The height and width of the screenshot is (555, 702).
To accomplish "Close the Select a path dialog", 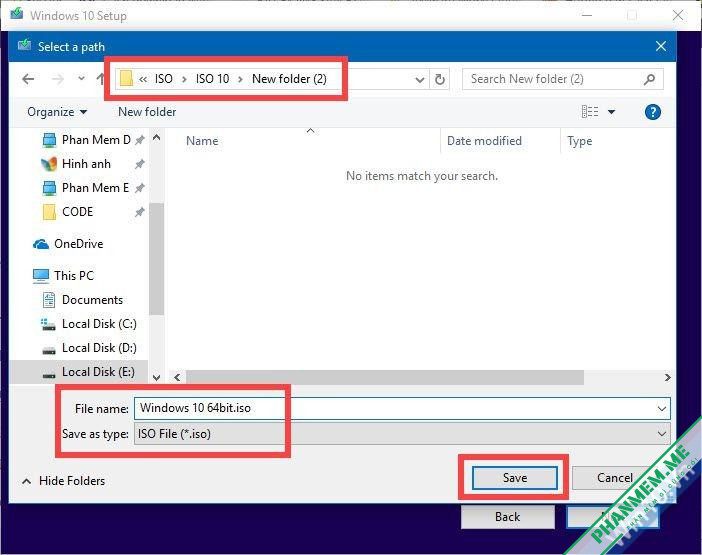I will [661, 46].
